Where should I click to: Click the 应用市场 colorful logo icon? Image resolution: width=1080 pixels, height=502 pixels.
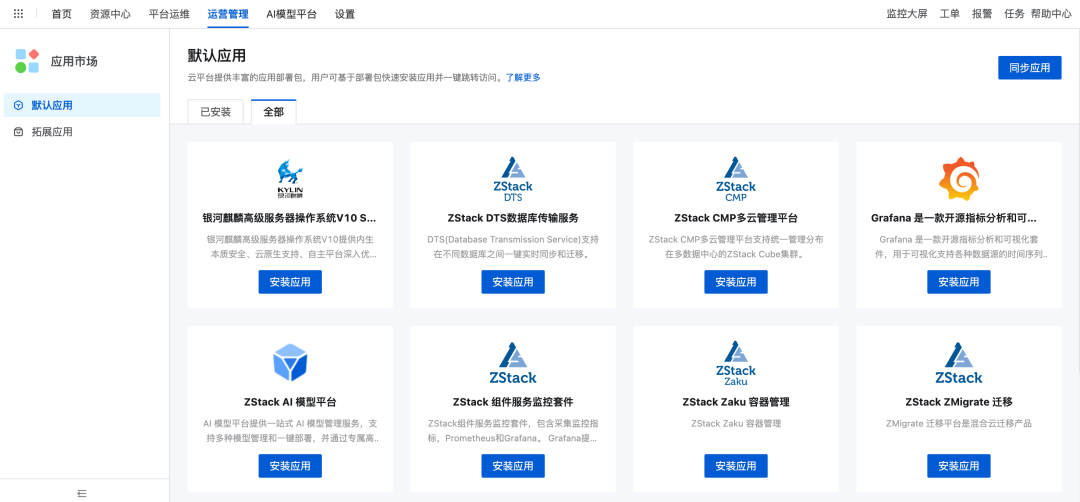click(x=28, y=61)
